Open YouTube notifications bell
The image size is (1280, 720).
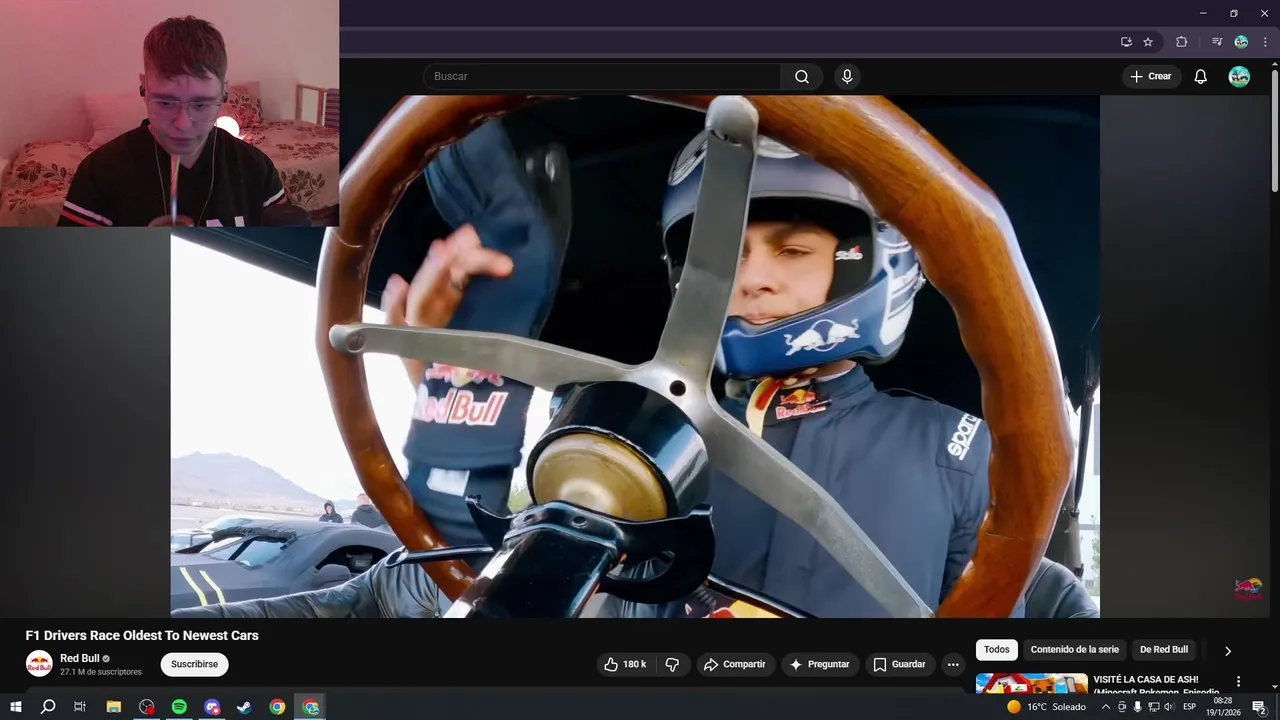click(1201, 77)
